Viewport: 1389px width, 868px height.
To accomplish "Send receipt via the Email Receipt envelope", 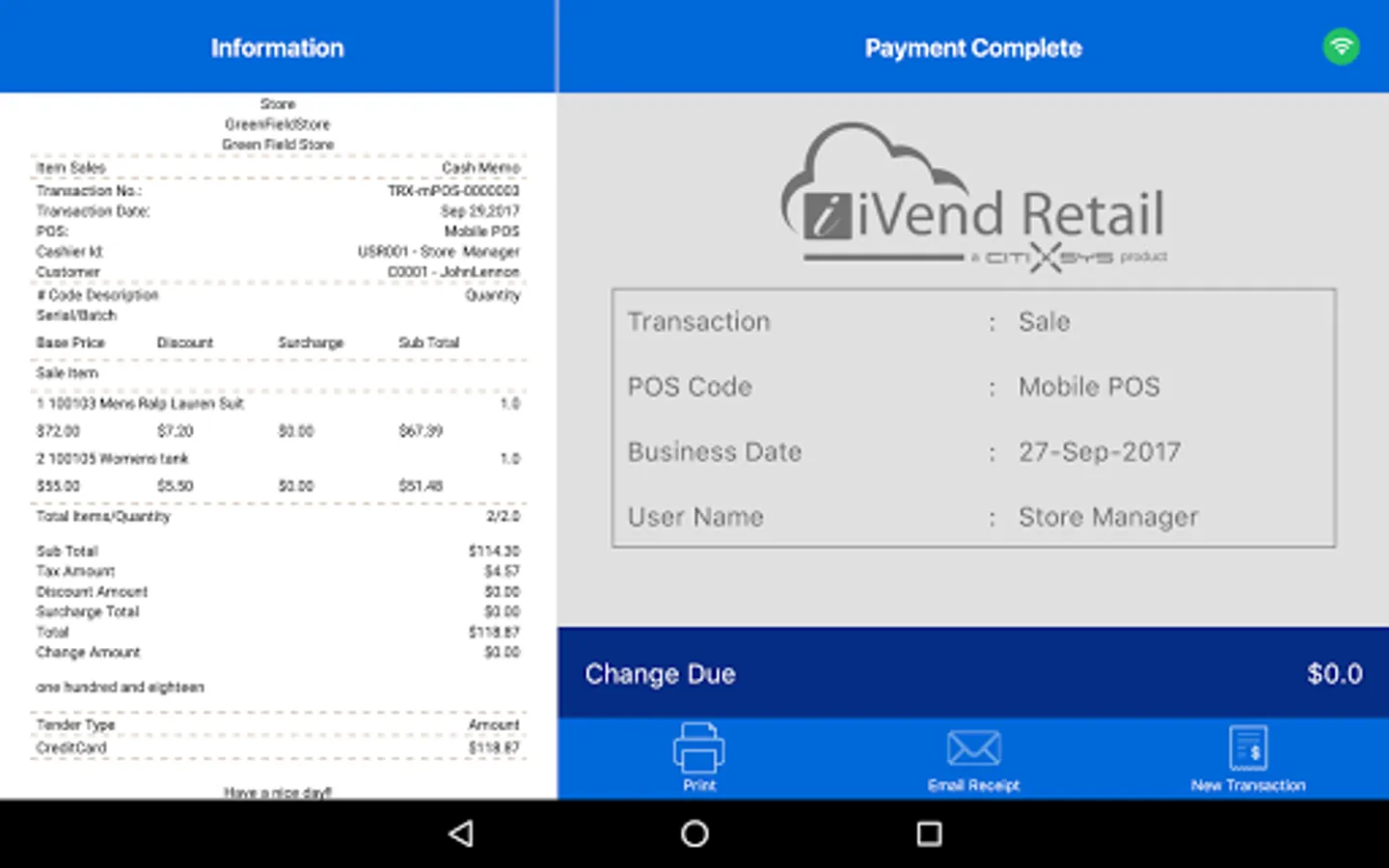I will click(x=973, y=748).
